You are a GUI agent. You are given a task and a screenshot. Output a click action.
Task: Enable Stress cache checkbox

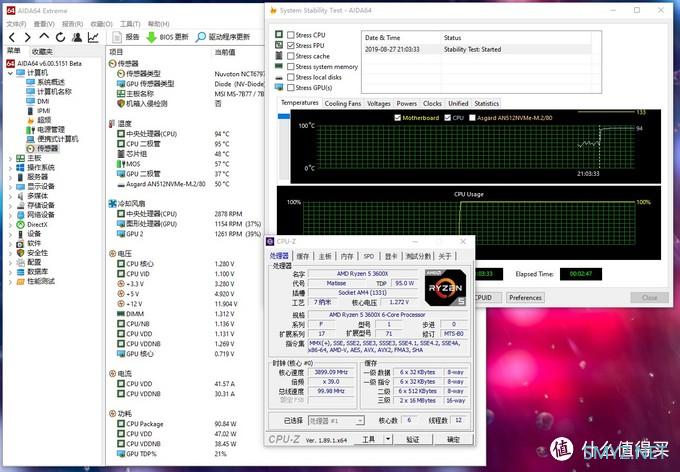click(x=291, y=56)
